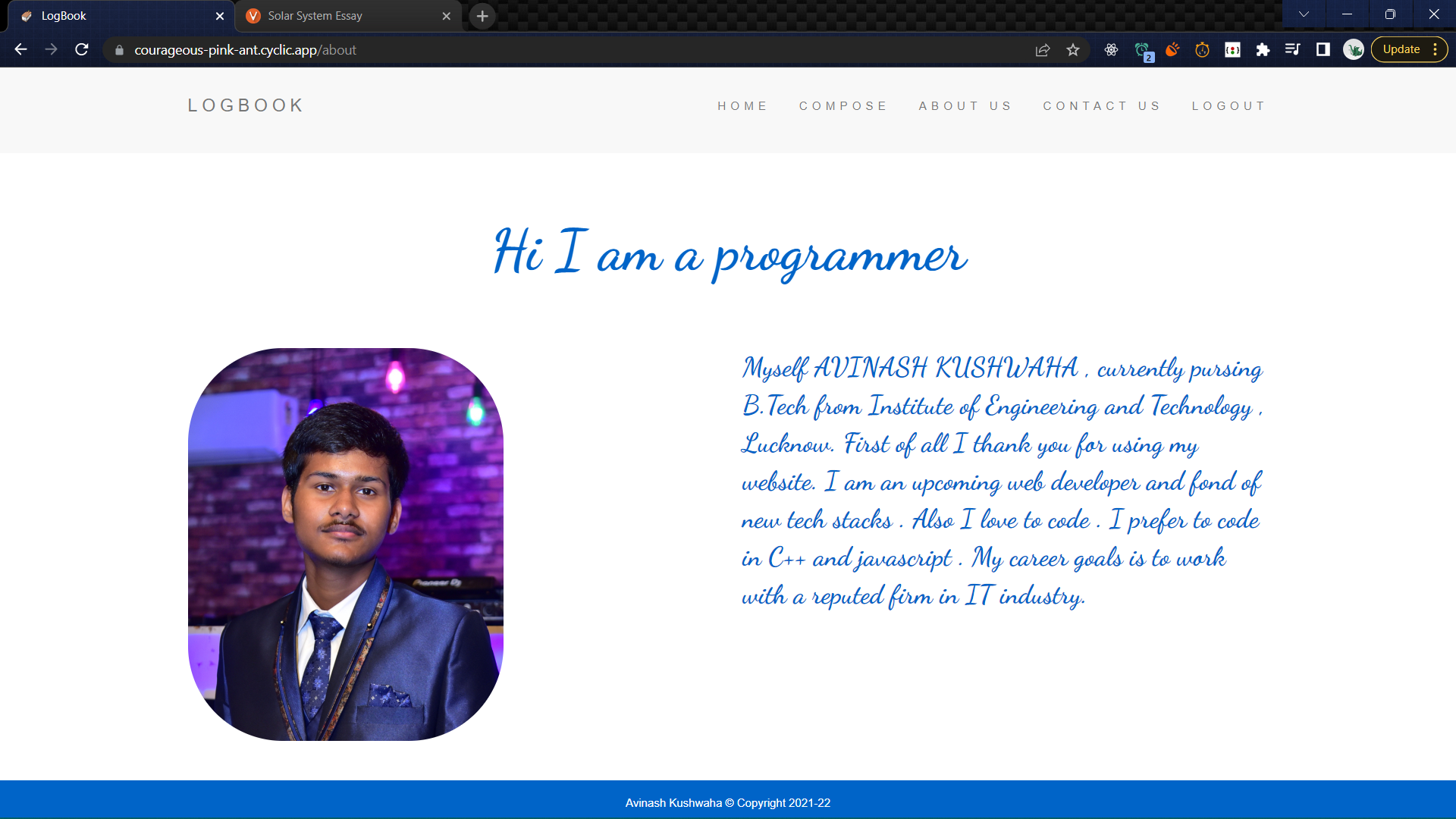Image resolution: width=1456 pixels, height=819 pixels.
Task: Toggle the Dark Reader square icon
Action: point(1323,49)
